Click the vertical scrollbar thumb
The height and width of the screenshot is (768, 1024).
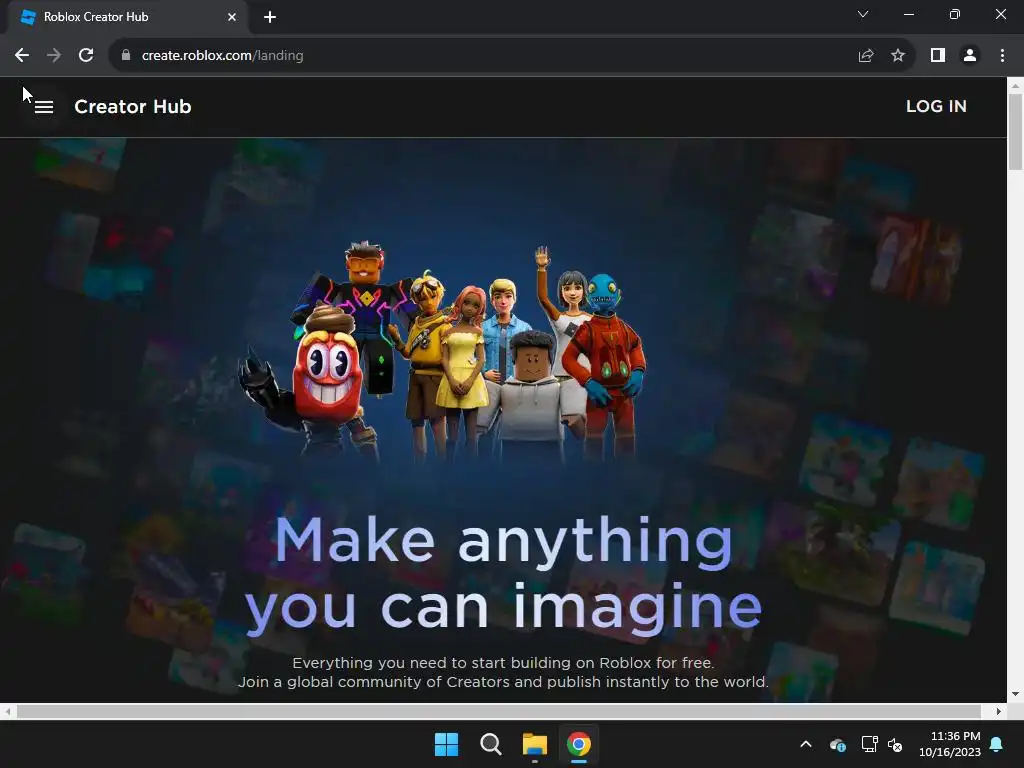pos(1016,132)
